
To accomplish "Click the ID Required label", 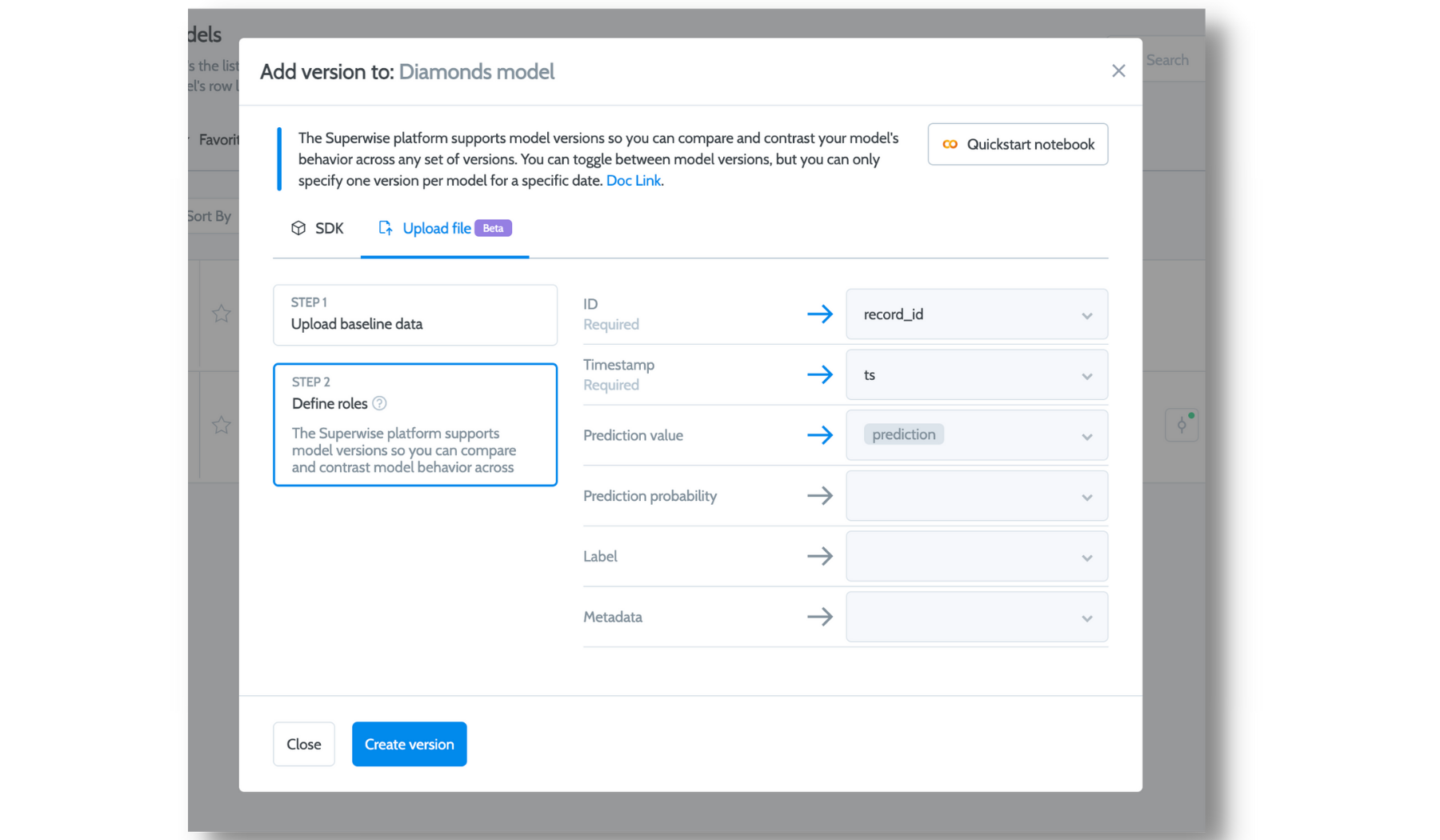I will 611,314.
